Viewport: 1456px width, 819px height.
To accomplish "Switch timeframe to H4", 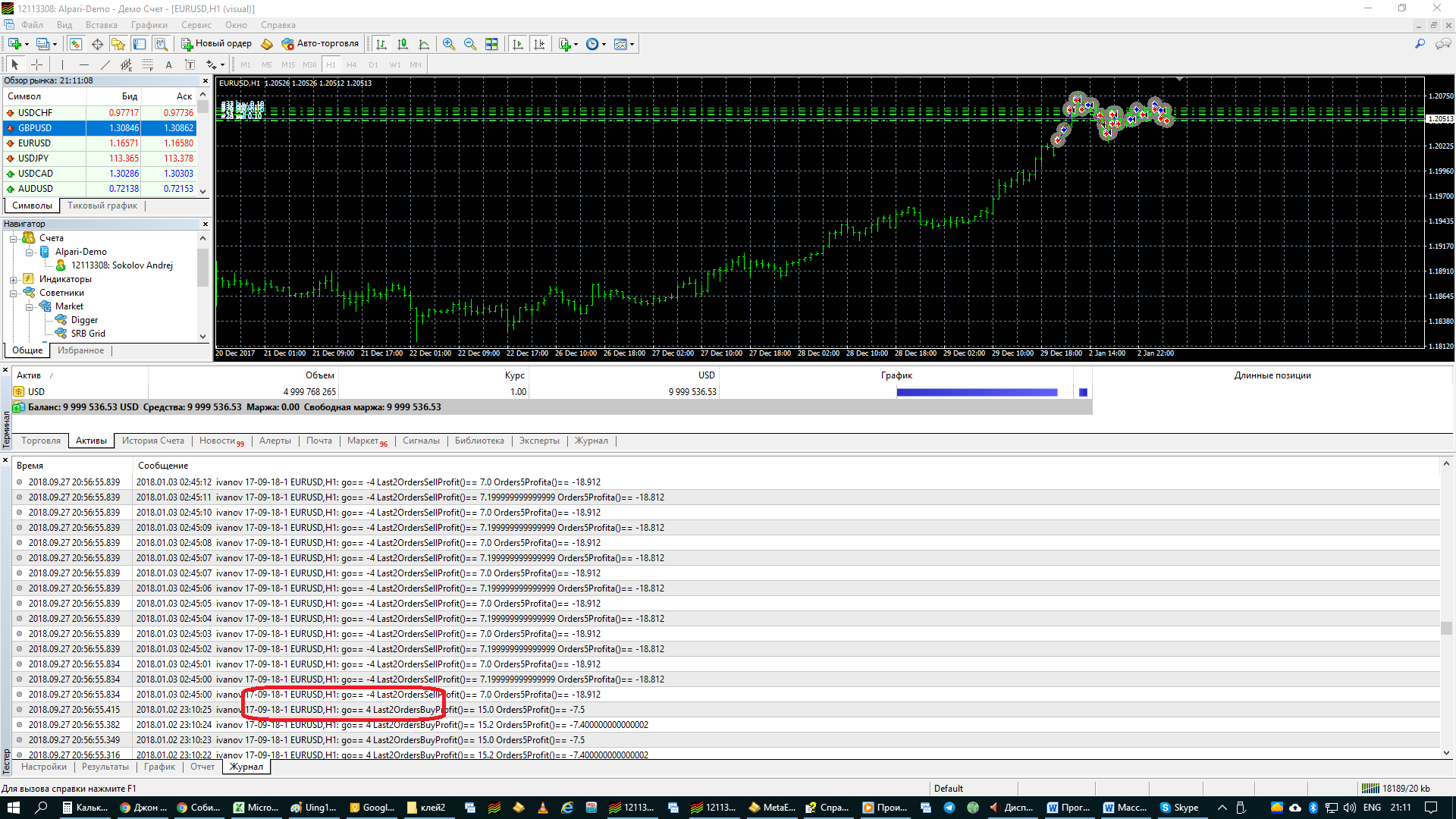I will click(x=352, y=64).
